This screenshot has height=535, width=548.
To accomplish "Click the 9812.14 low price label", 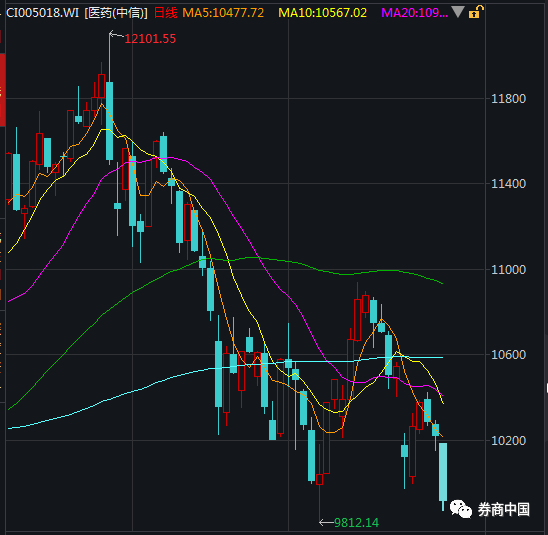I will click(356, 522).
